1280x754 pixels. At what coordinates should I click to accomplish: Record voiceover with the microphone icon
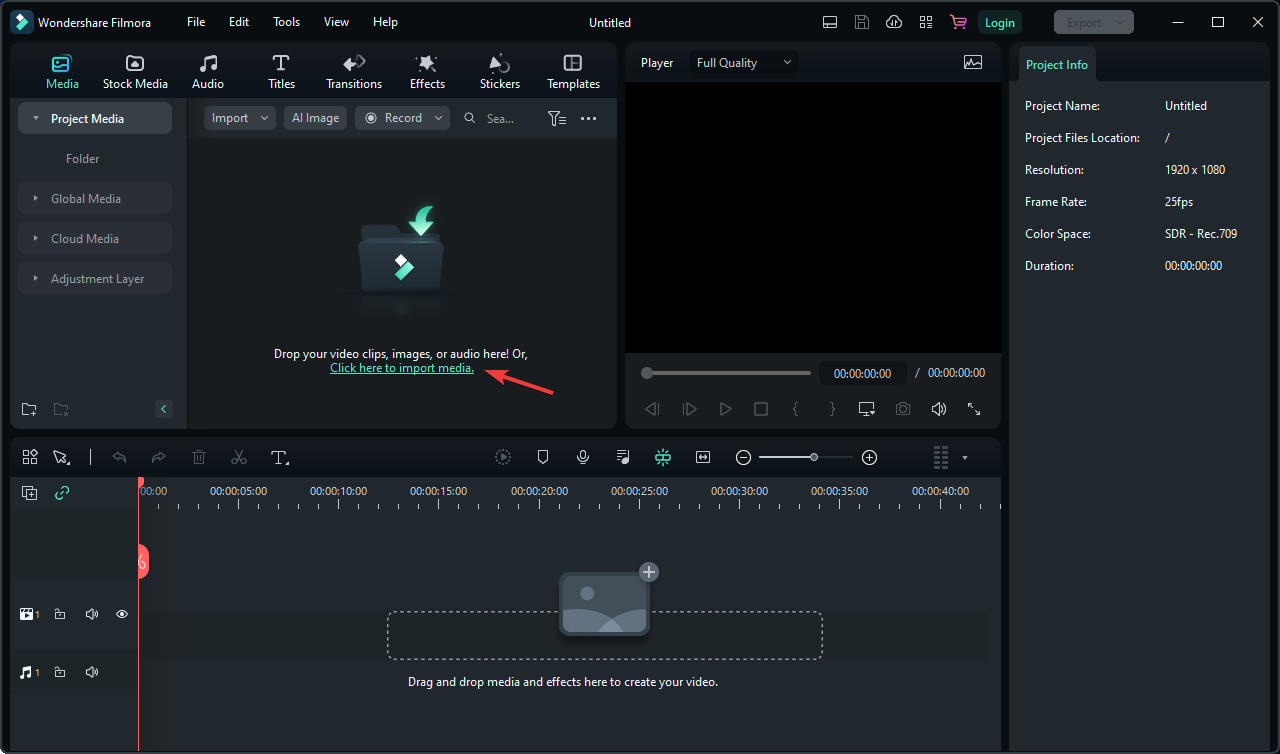[583, 457]
